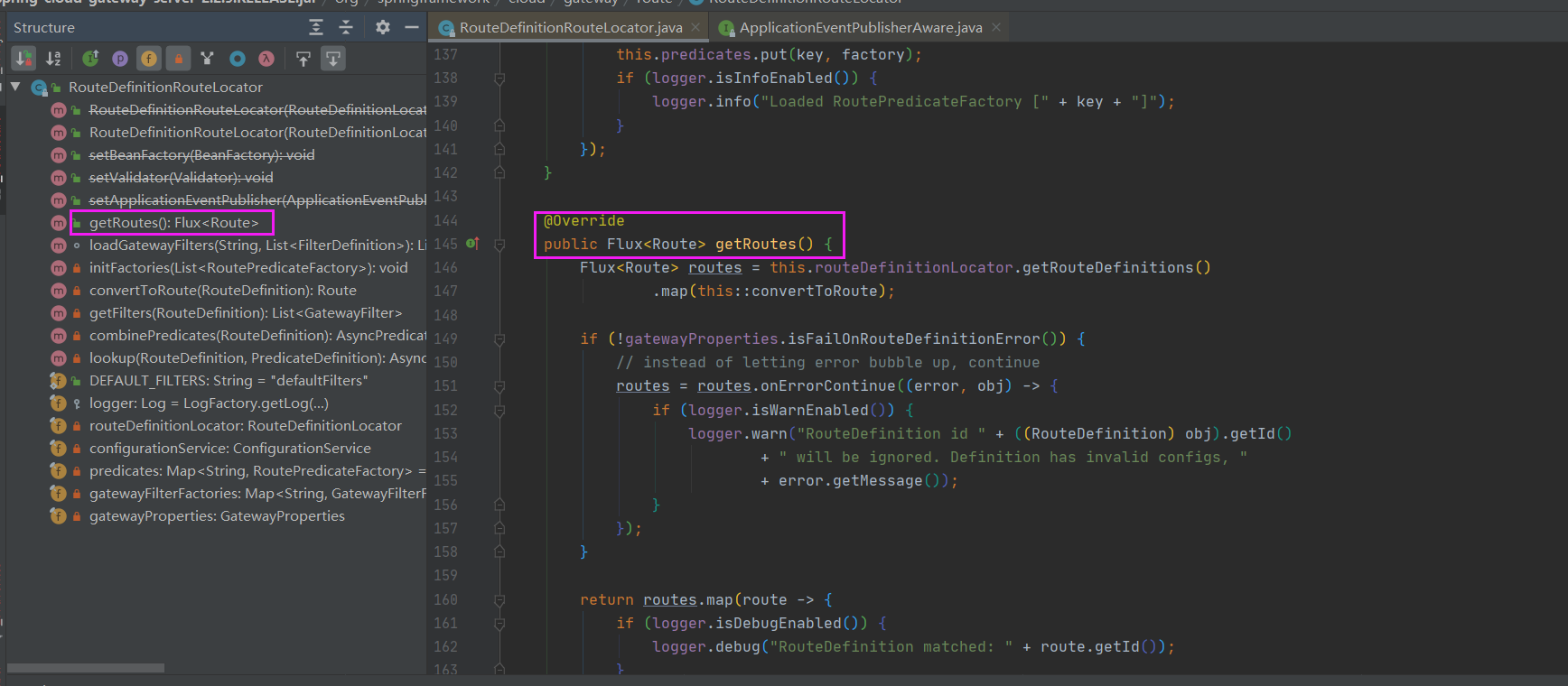Fold getRoutes method at line 145
Viewport: 1568px width, 686px height.
pyautogui.click(x=499, y=245)
